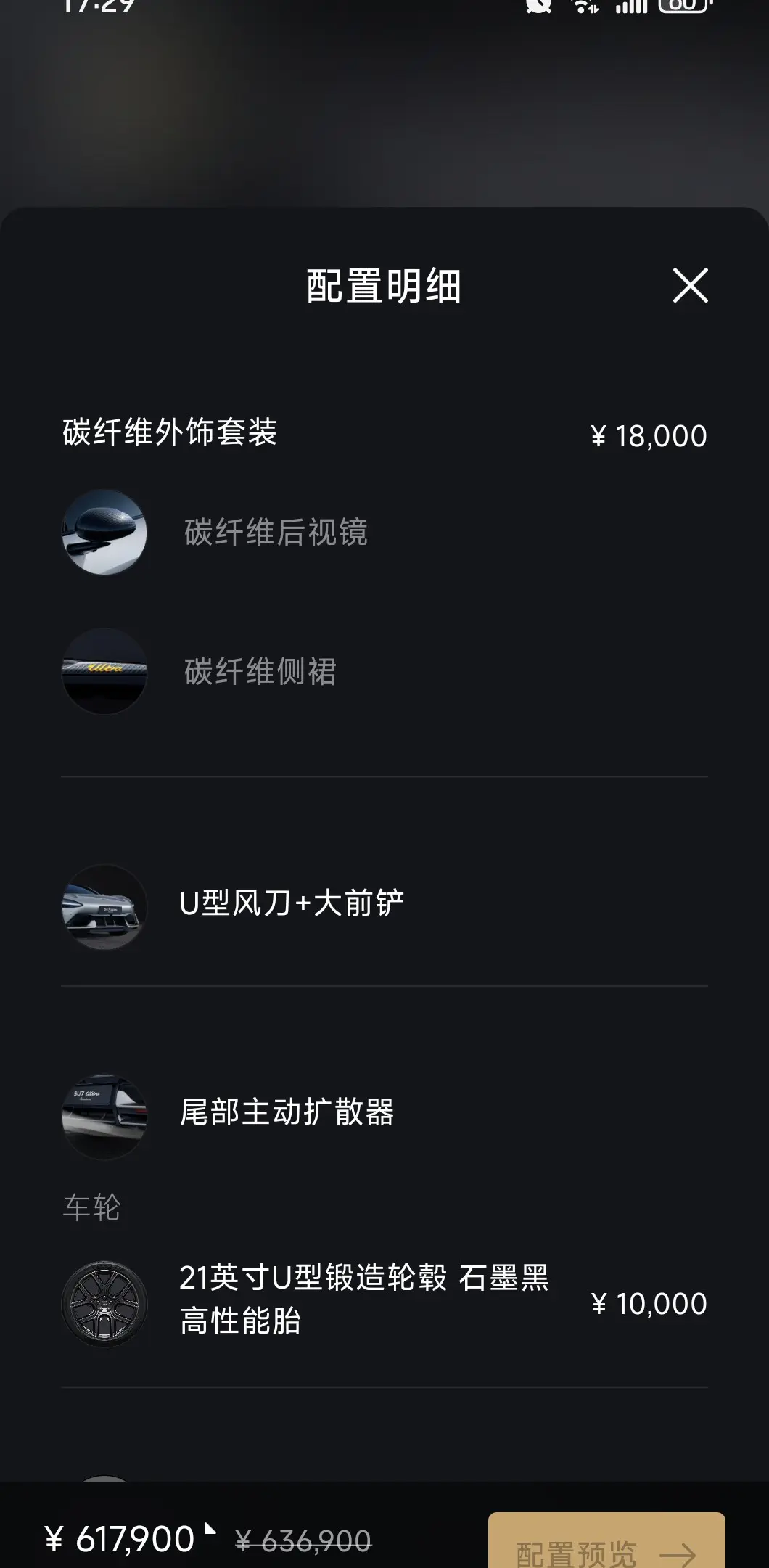Viewport: 769px width, 1568px height.
Task: Tap the 碳纤维侧裙 label
Action: tap(260, 671)
